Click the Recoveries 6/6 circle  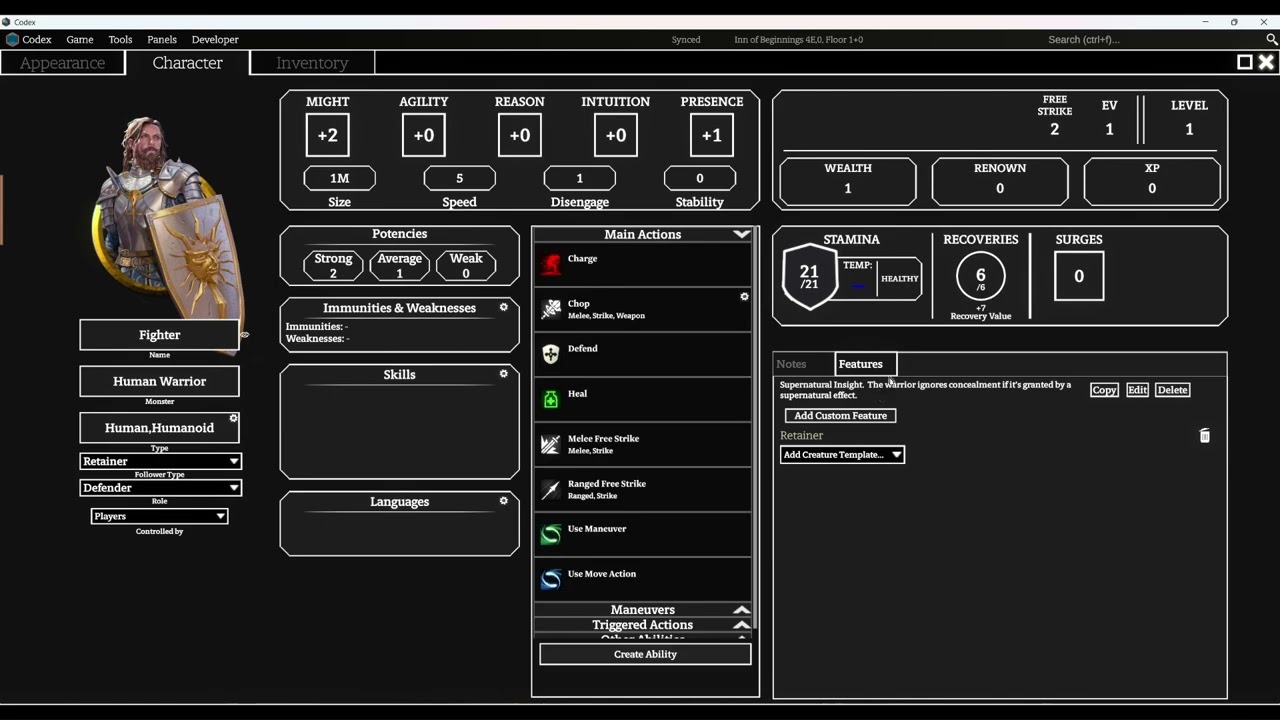tap(980, 277)
